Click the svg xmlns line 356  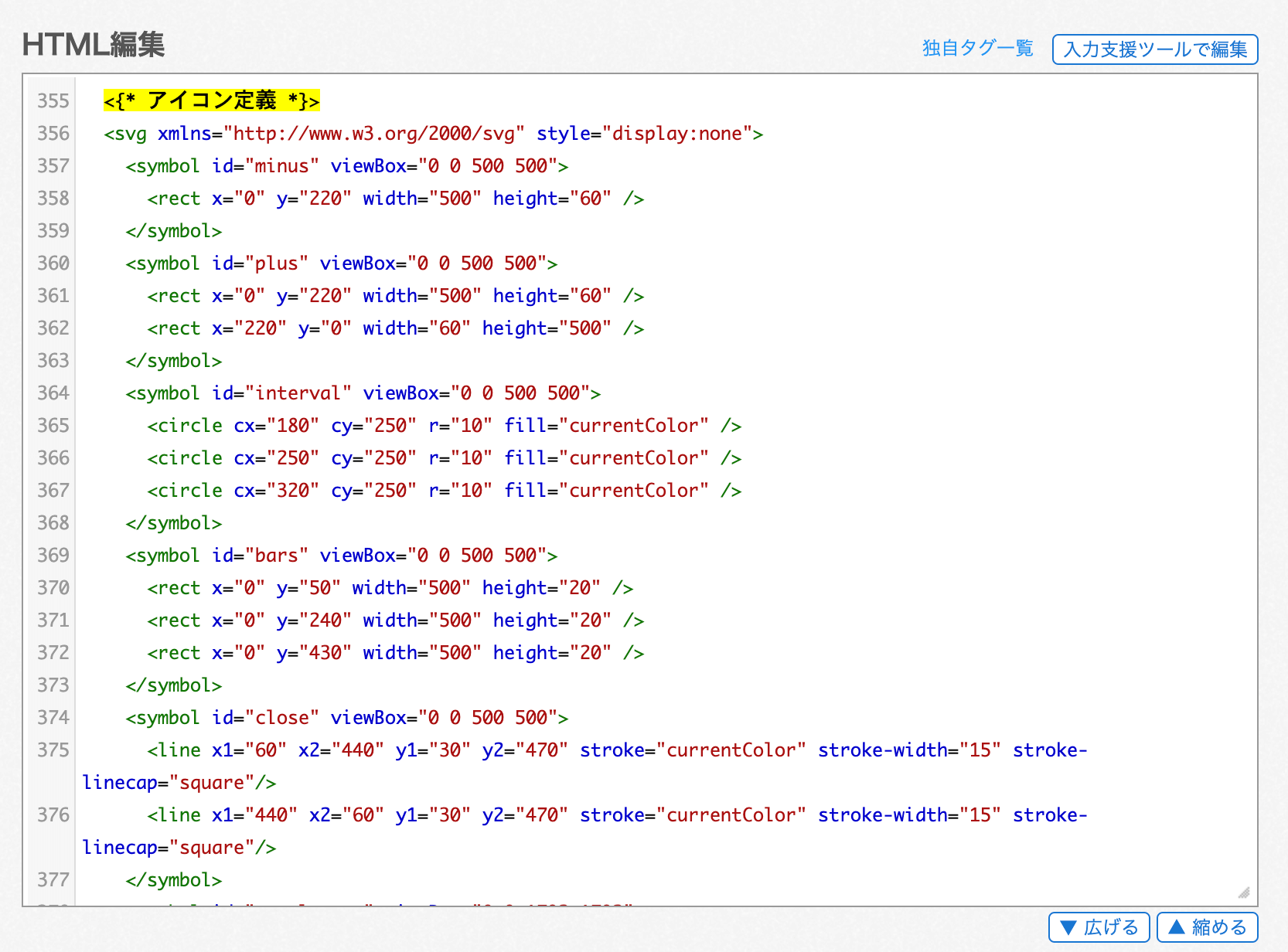[x=434, y=134]
